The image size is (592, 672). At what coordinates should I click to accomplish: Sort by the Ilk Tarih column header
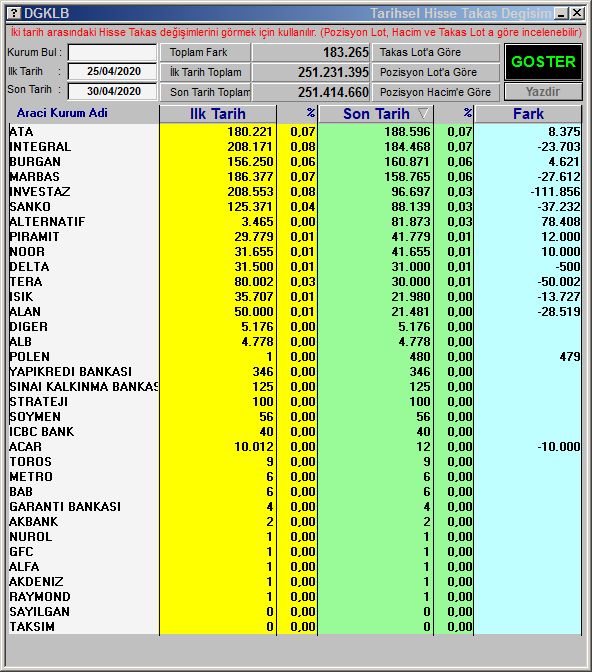[x=218, y=114]
